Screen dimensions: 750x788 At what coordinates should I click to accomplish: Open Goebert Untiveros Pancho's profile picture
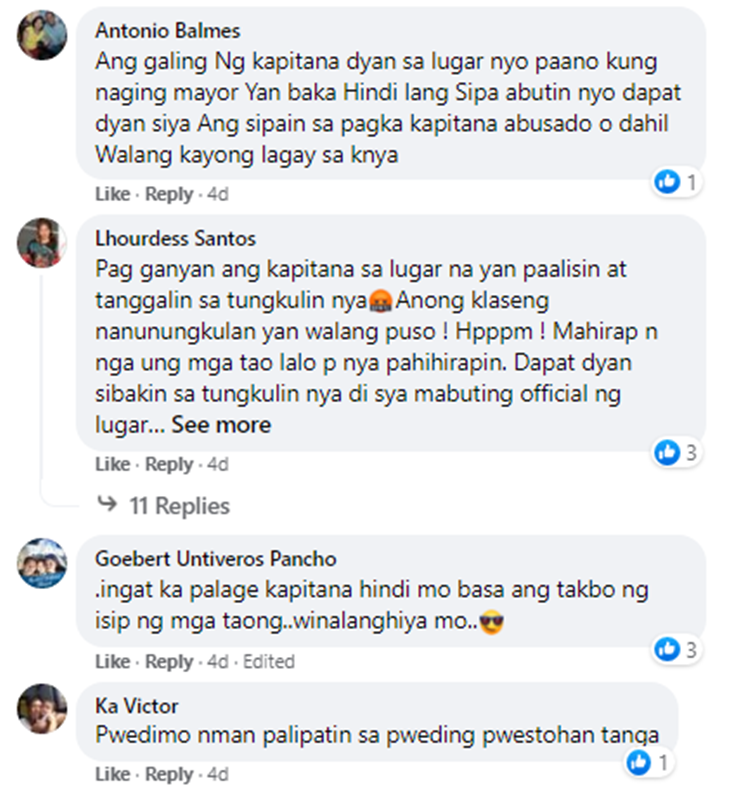click(x=42, y=563)
